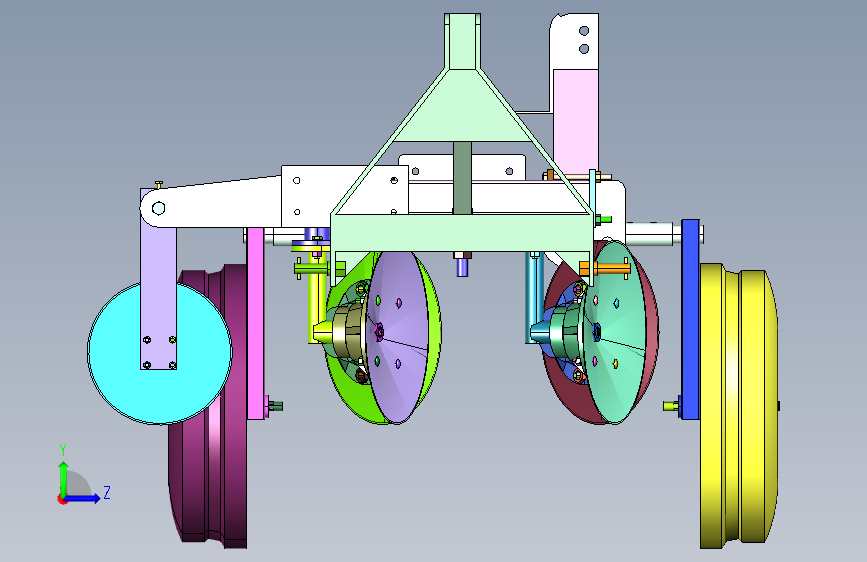Select the magenta vertical plate beside purple wheel

[x=255, y=324]
